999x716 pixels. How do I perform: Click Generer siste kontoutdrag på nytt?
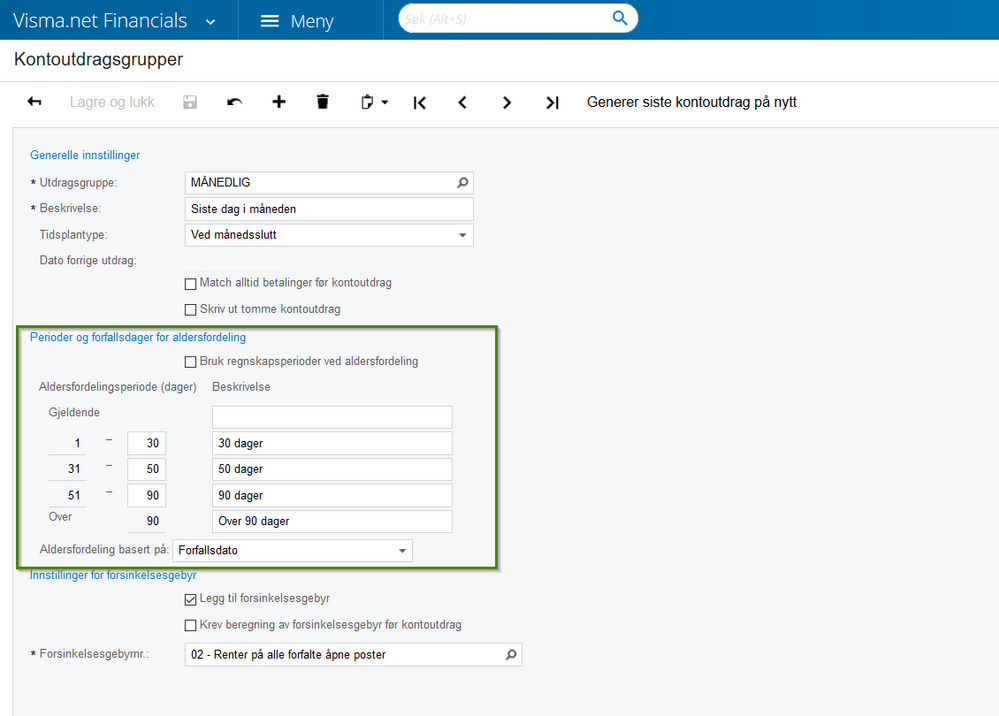point(692,102)
